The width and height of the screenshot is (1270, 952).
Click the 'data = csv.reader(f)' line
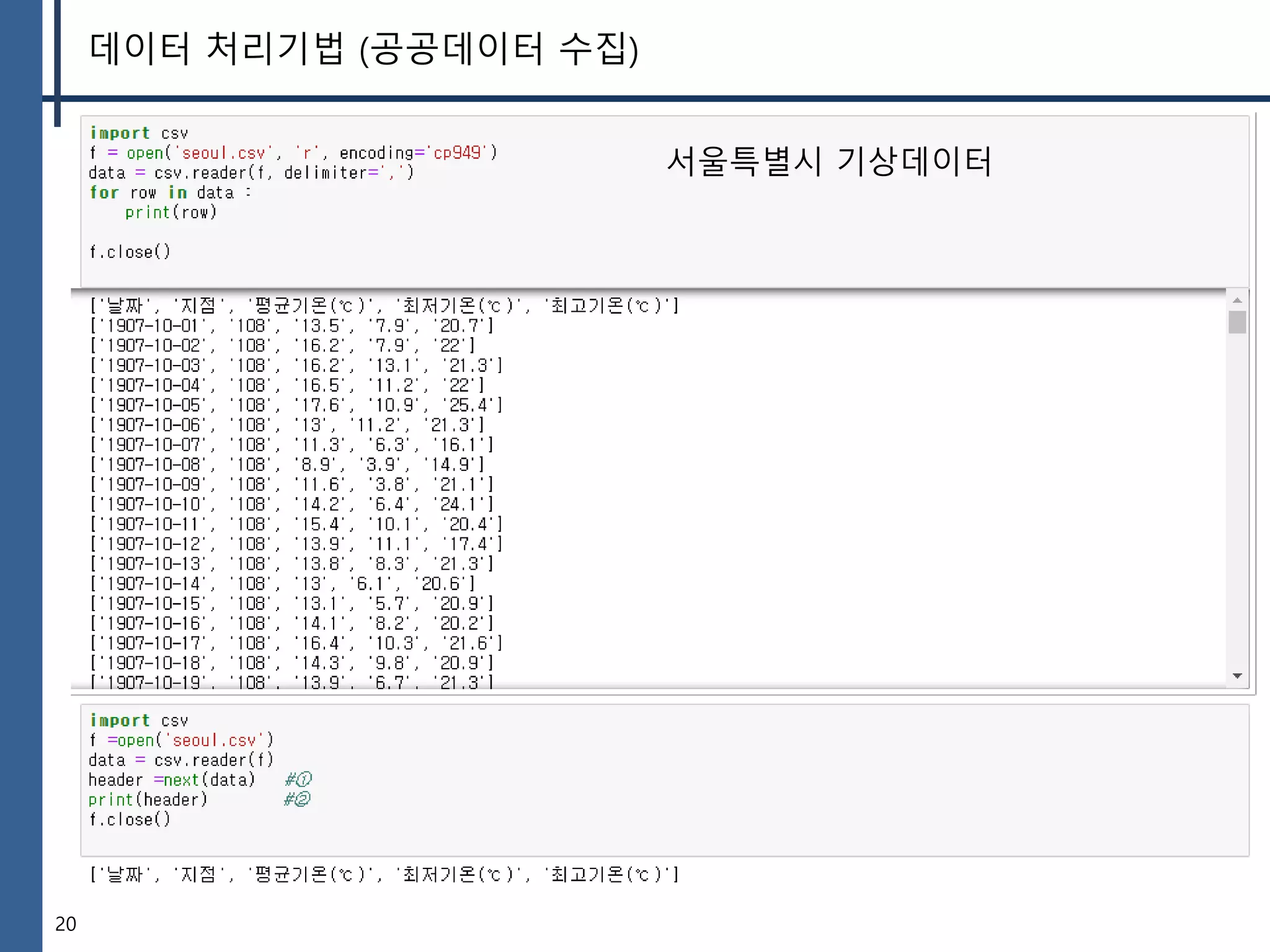click(181, 760)
